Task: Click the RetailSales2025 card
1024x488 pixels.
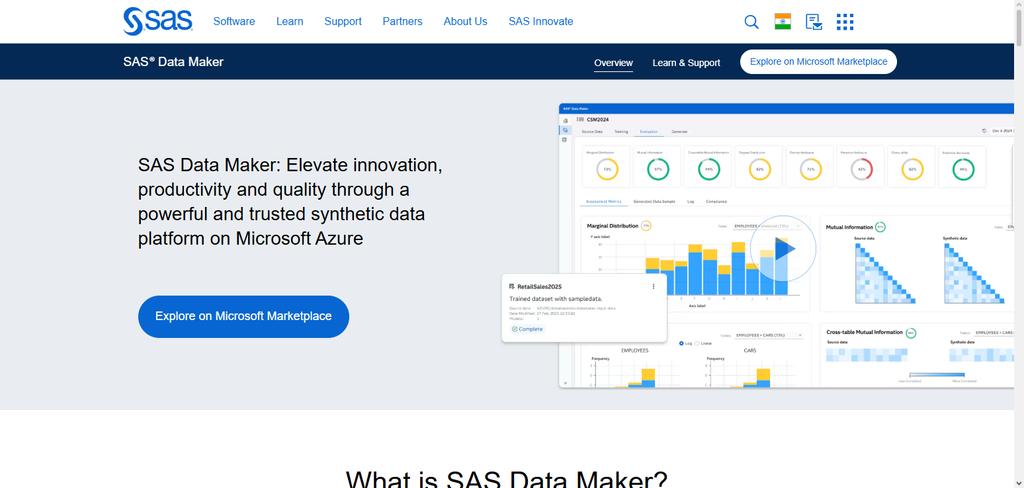Action: (584, 308)
